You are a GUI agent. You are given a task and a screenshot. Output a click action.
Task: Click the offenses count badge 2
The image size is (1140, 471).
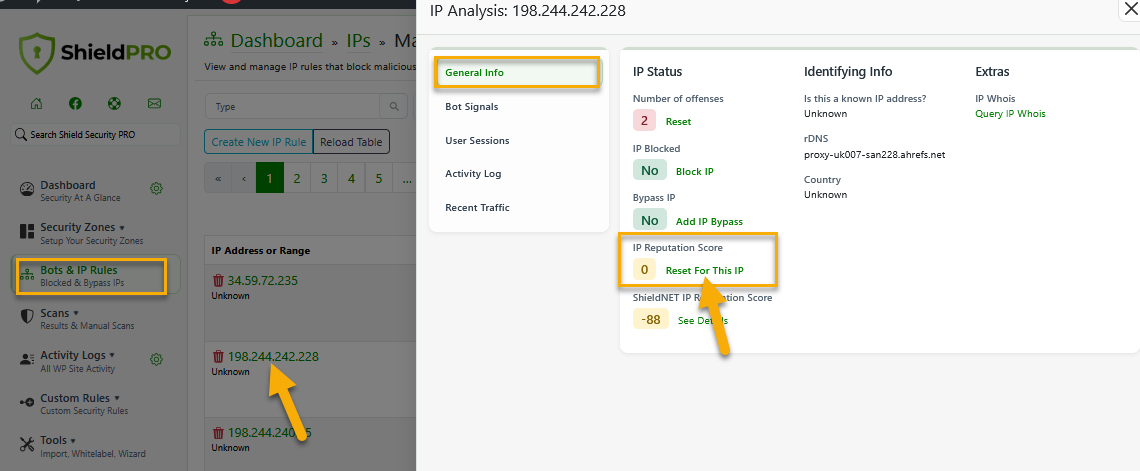644,121
